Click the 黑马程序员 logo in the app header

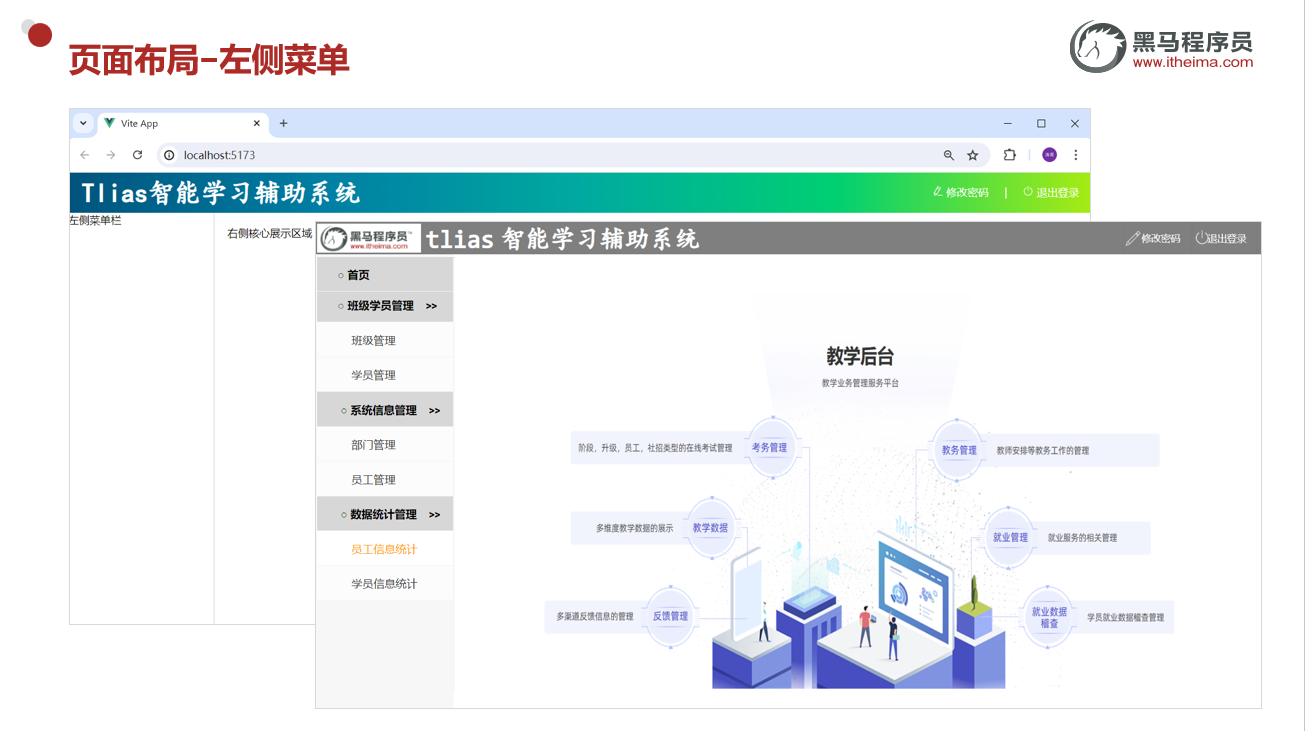click(369, 237)
